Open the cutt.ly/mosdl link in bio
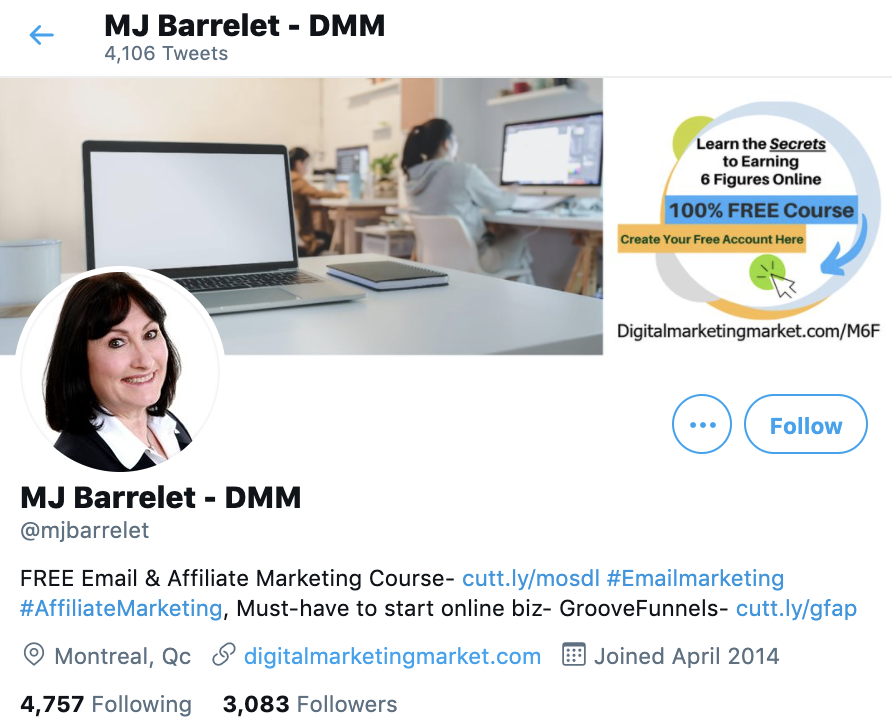 click(531, 578)
